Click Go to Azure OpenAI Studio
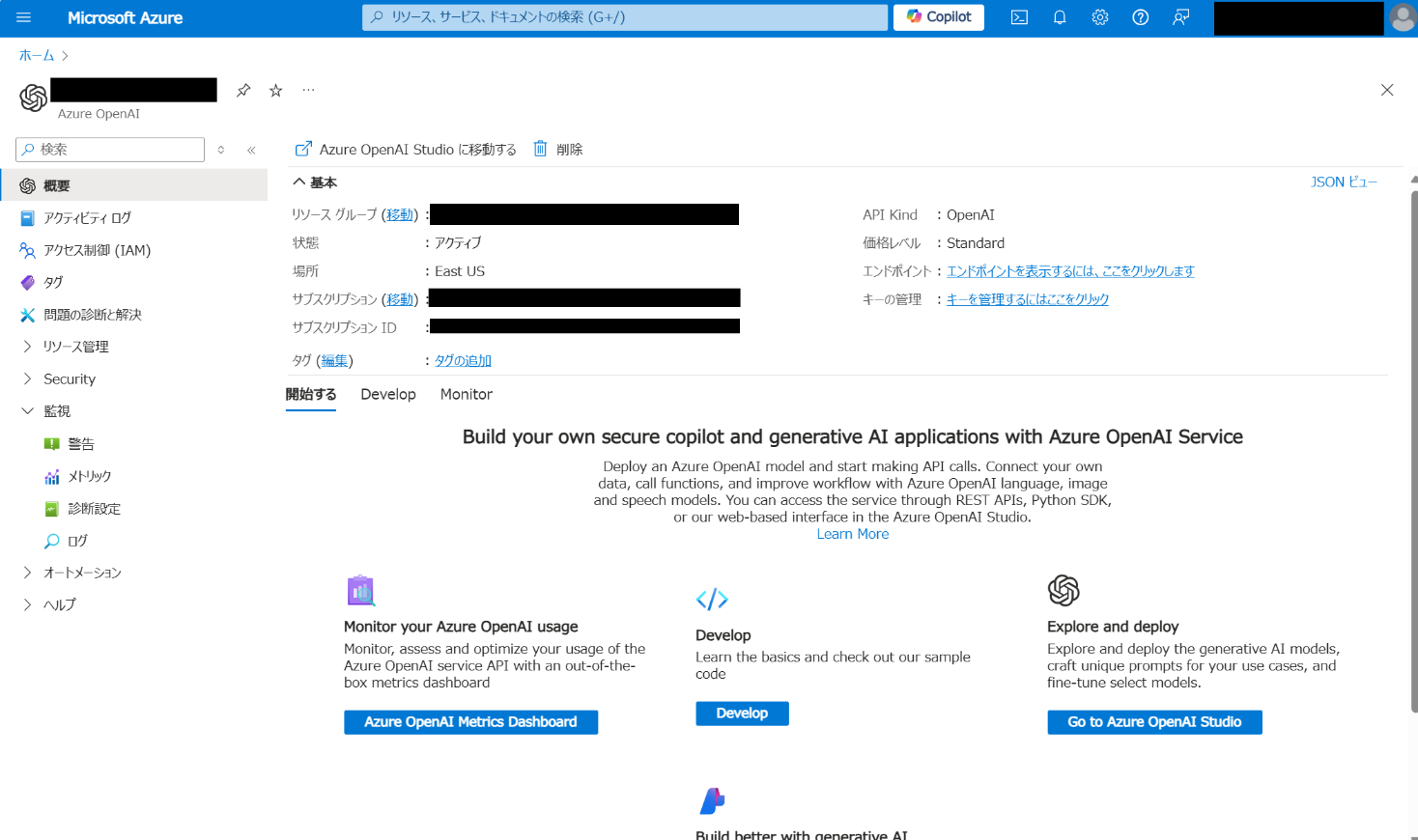 1154,721
